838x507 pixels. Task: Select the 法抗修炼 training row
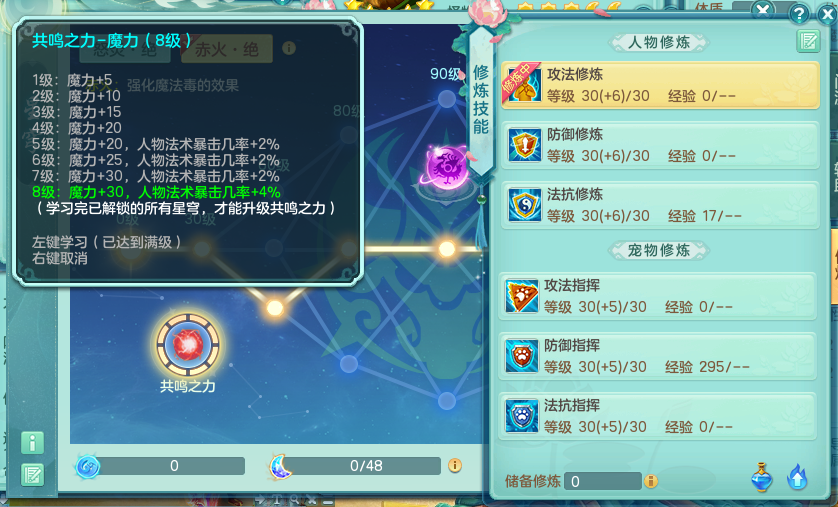point(659,205)
